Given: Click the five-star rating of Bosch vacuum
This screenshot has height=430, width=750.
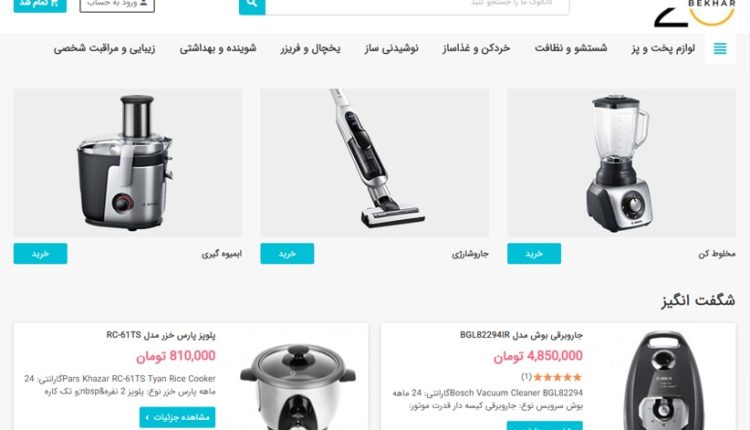Looking at the screenshot, I should tap(558, 377).
